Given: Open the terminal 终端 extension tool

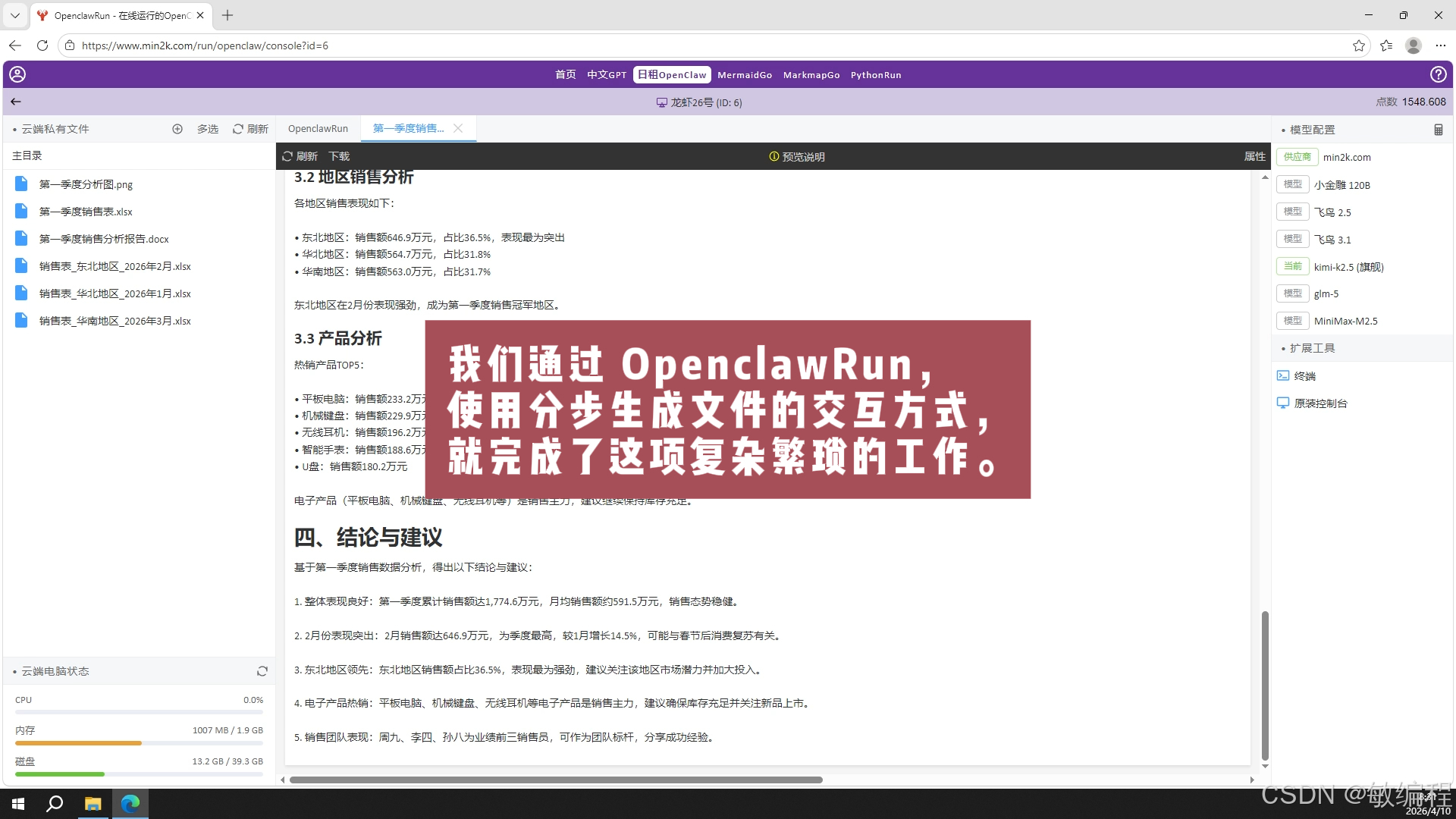Looking at the screenshot, I should [1305, 375].
